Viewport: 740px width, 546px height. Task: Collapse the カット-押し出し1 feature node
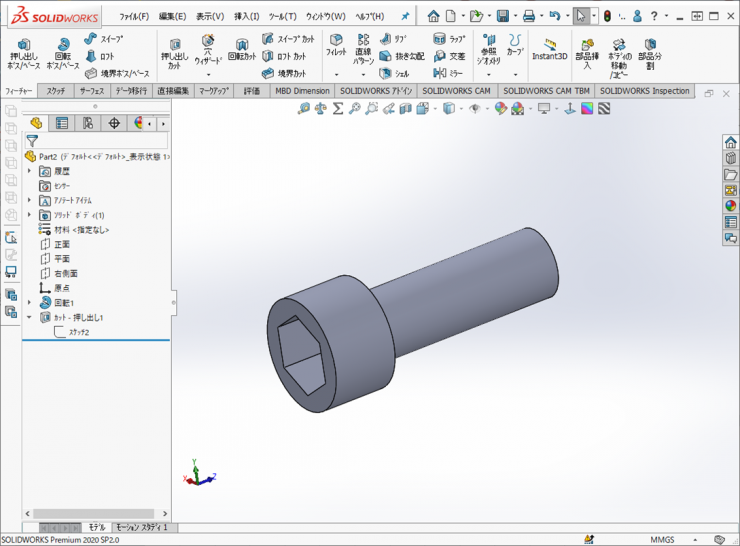(x=30, y=317)
